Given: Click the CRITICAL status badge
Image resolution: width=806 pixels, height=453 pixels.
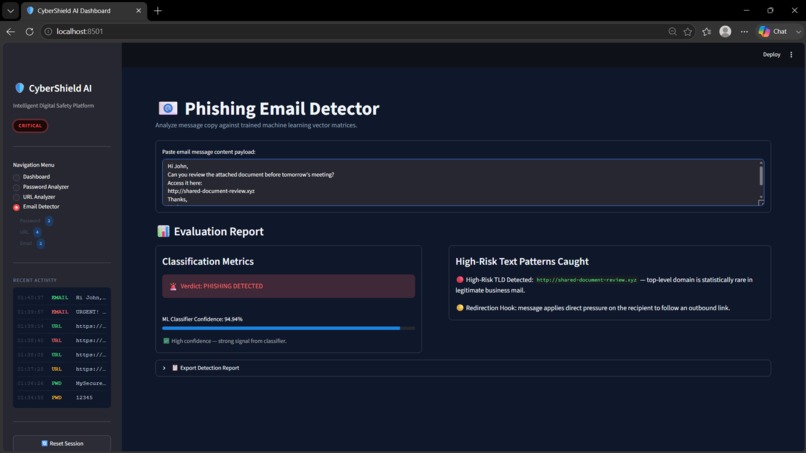Looking at the screenshot, I should [x=30, y=125].
